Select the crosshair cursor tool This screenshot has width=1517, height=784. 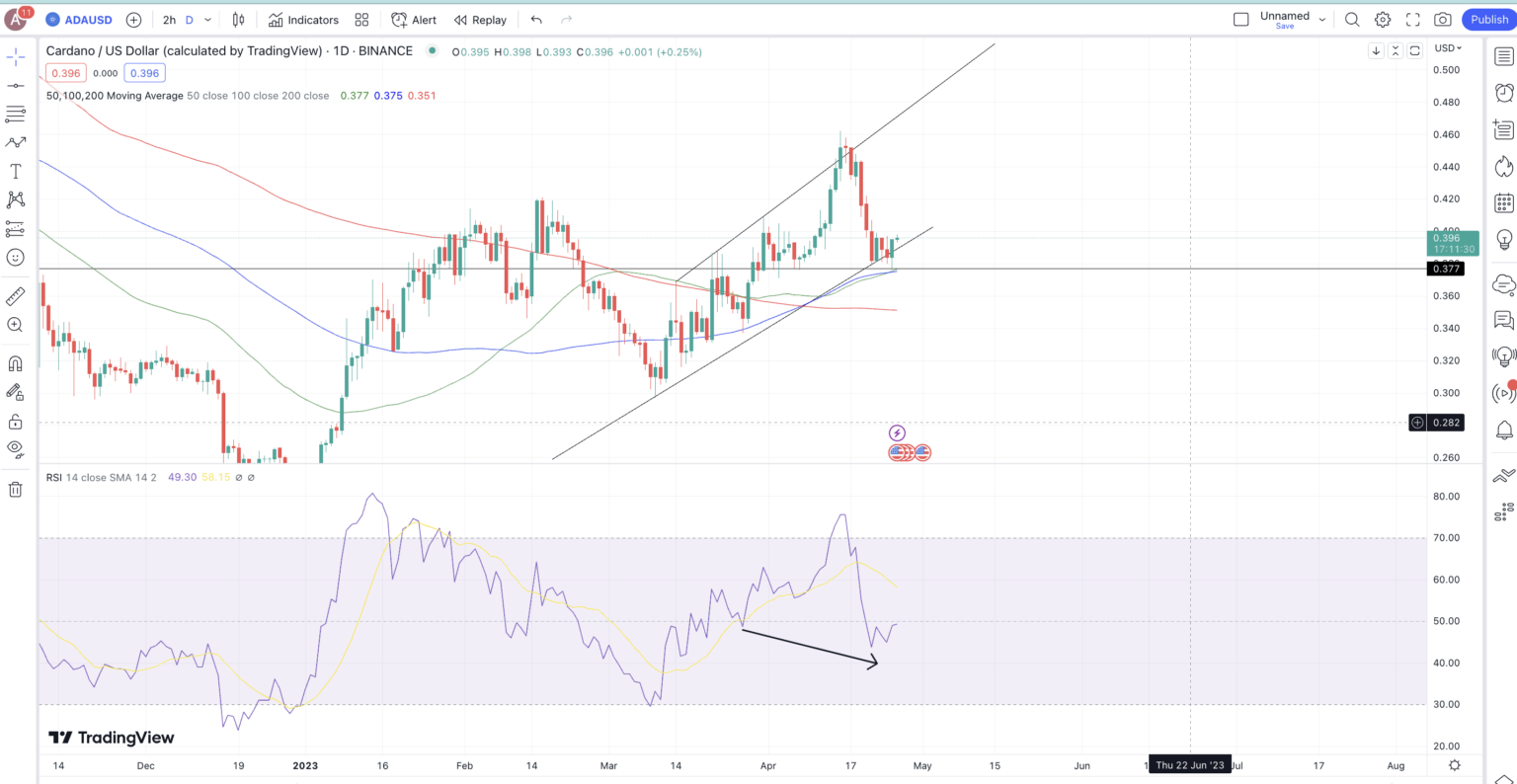pyautogui.click(x=16, y=57)
